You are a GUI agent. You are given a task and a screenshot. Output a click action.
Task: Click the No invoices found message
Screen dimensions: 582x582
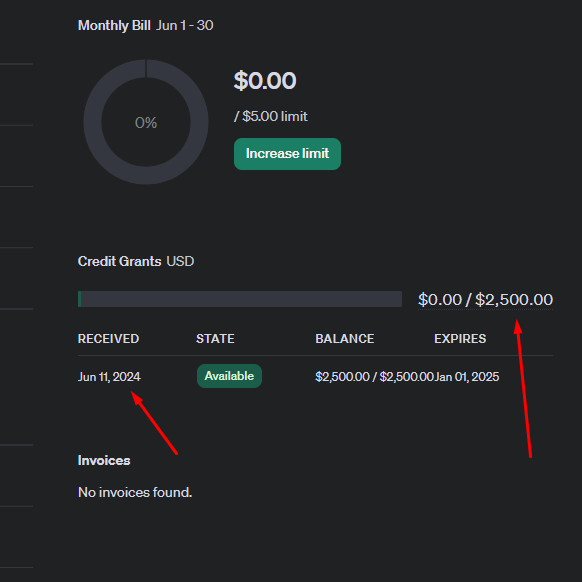(135, 493)
